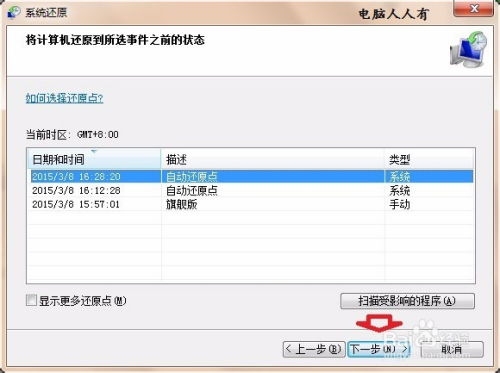Screen dimensions: 500x373
Task: Click the 扫描受影响的程序 button
Action: point(407,301)
